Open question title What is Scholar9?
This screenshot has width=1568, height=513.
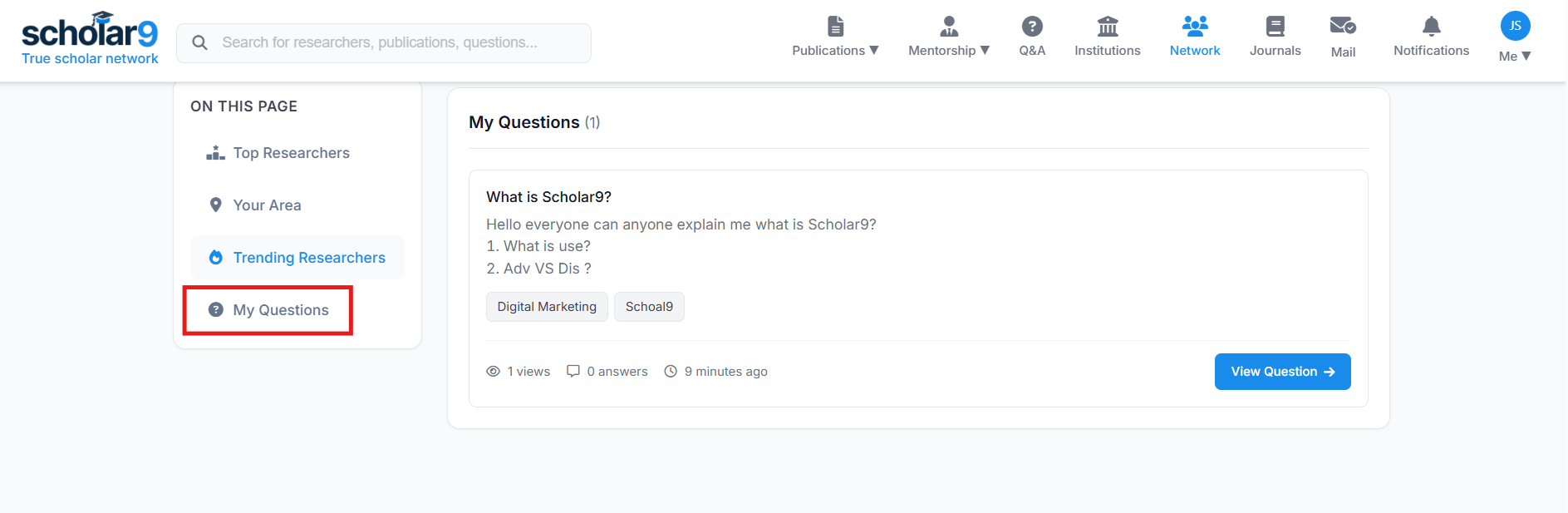(x=548, y=197)
